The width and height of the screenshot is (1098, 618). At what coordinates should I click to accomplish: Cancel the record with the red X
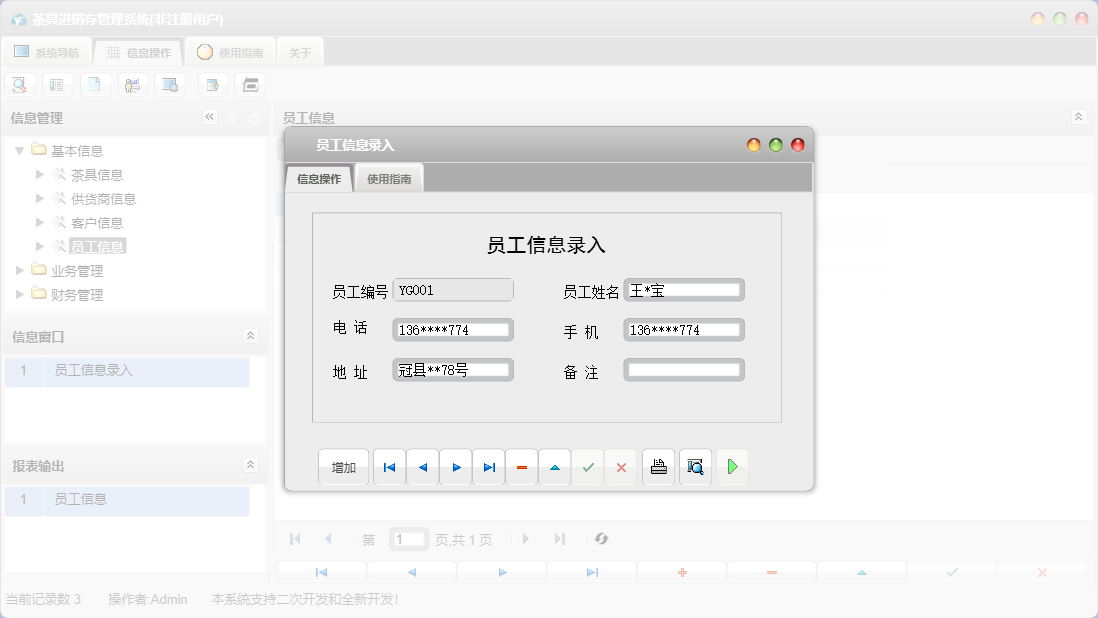[620, 466]
